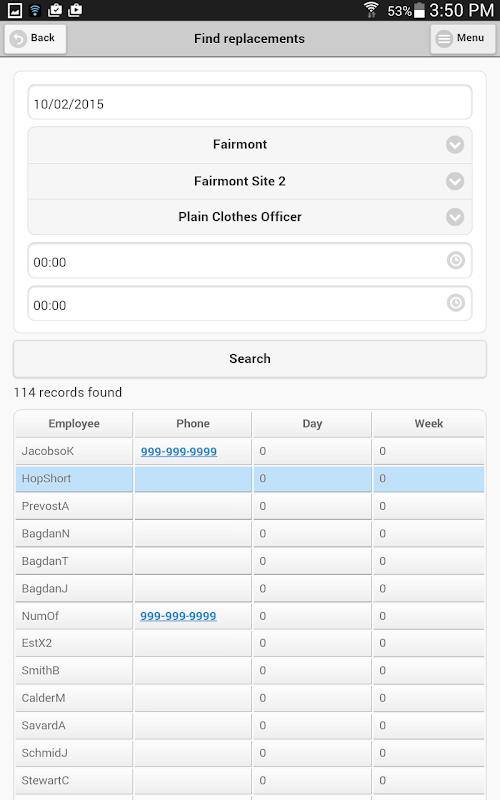Tap the clock icon in second time field
The width and height of the screenshot is (500, 800).
click(456, 303)
